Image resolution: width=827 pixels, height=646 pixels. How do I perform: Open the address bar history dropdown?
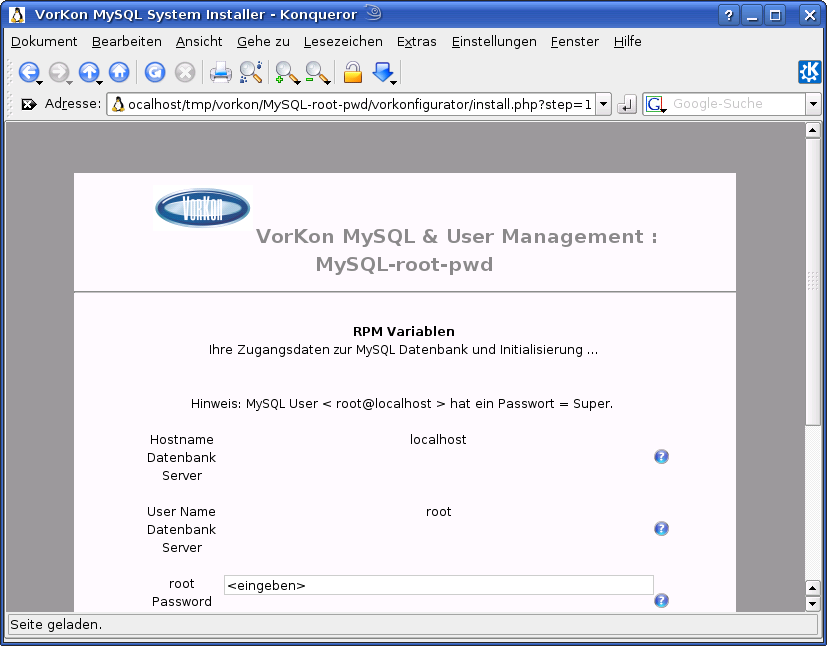[604, 103]
